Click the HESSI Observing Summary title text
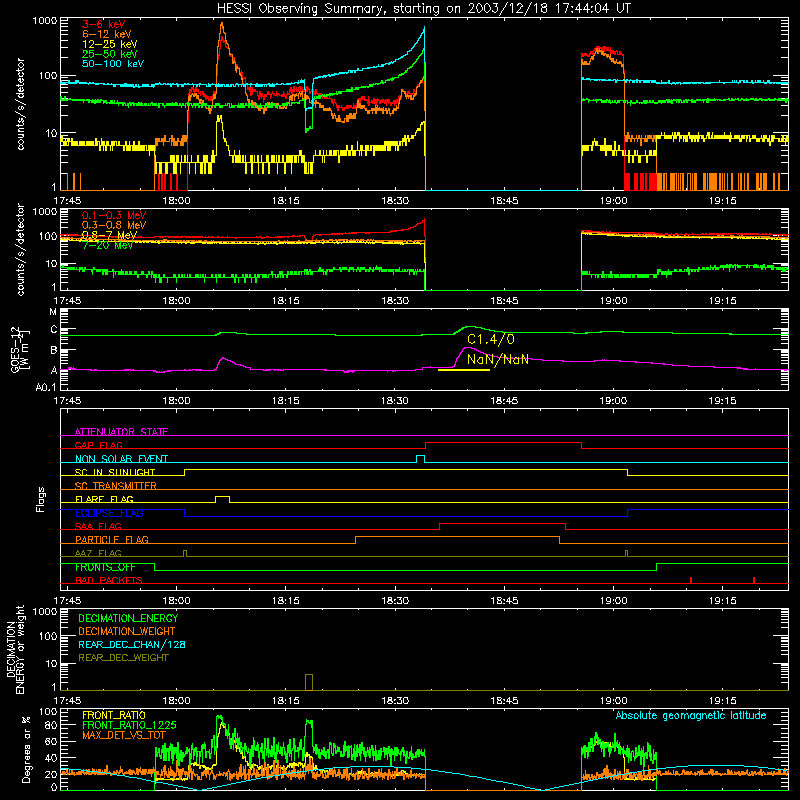 (423, 9)
